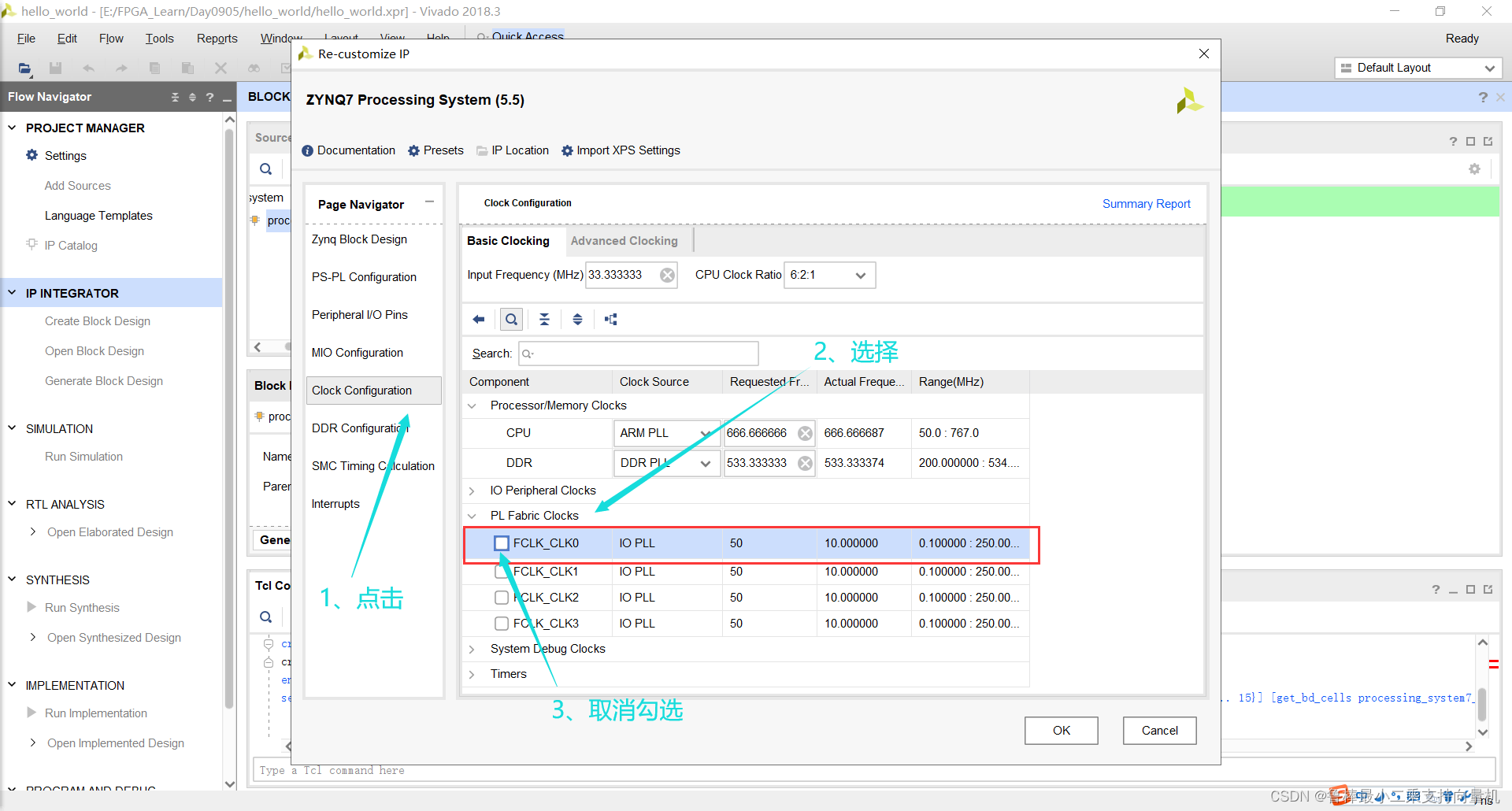Select Peripheral I/O Pins page
1512x811 pixels.
[359, 315]
